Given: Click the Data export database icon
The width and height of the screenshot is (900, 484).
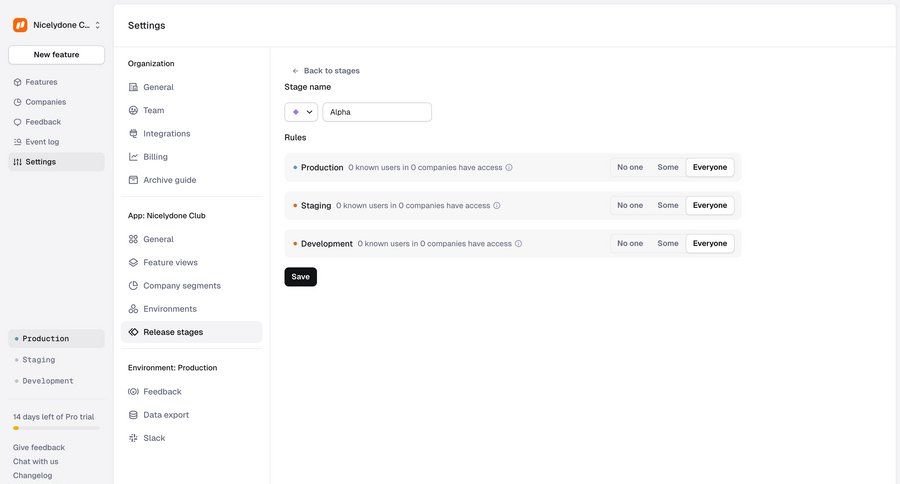Looking at the screenshot, I should pyautogui.click(x=133, y=415).
